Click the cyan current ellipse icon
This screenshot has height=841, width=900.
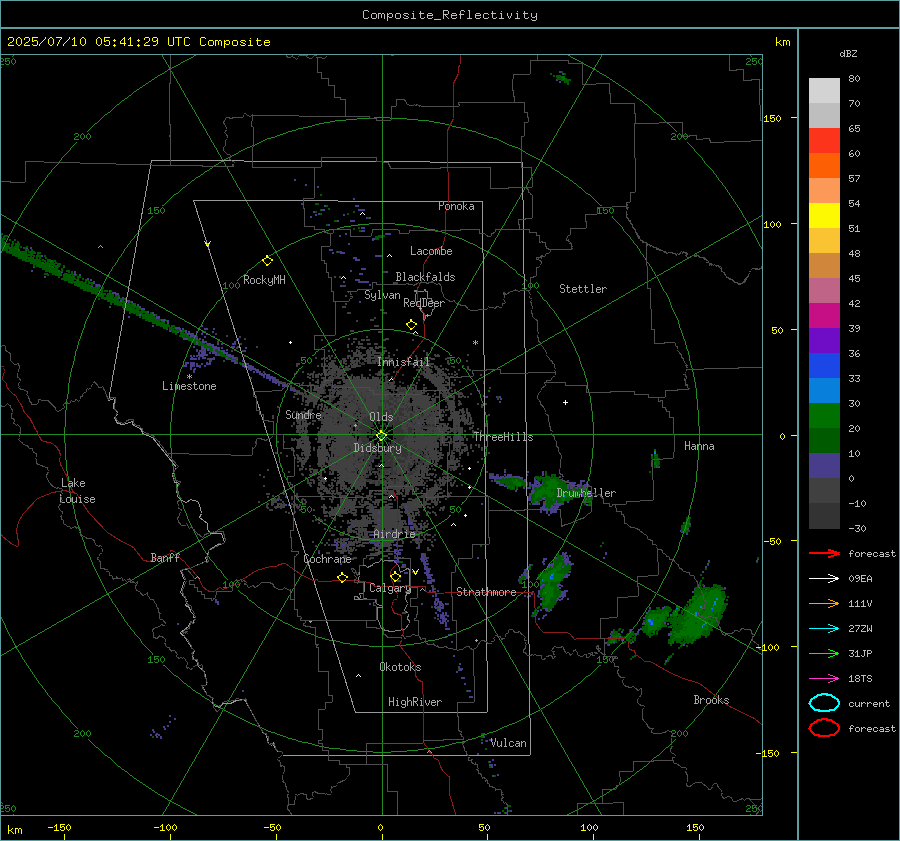tap(824, 703)
